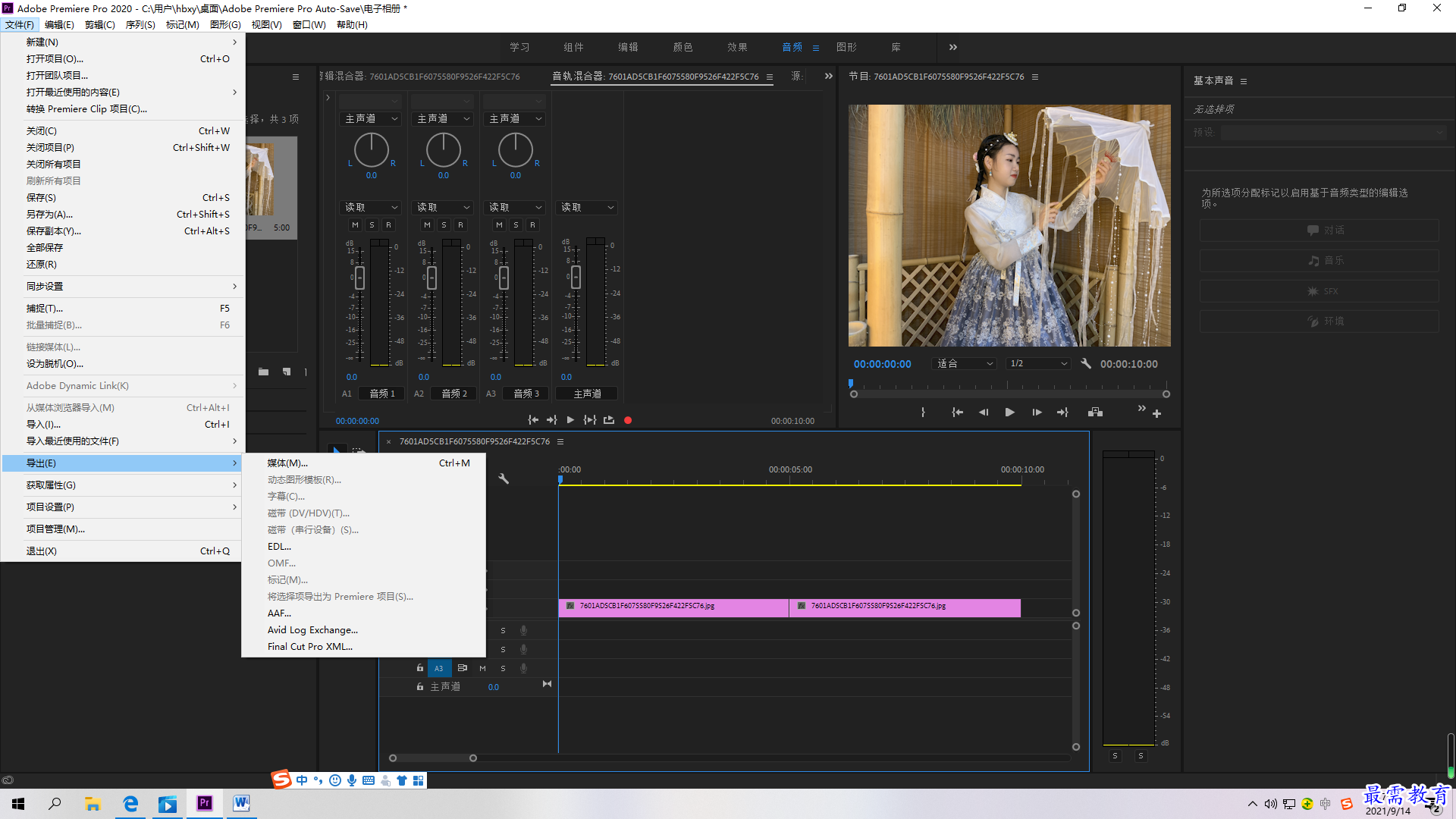Screen dimensions: 1456x819
Task: Click the sync lock icon on track A3
Action: click(x=463, y=668)
